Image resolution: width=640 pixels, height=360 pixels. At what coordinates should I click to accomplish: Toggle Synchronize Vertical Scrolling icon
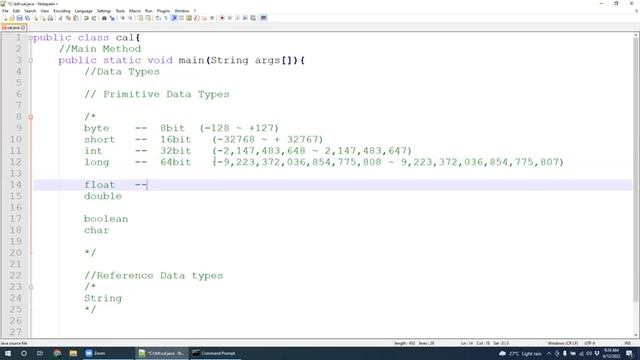[x=140, y=18]
